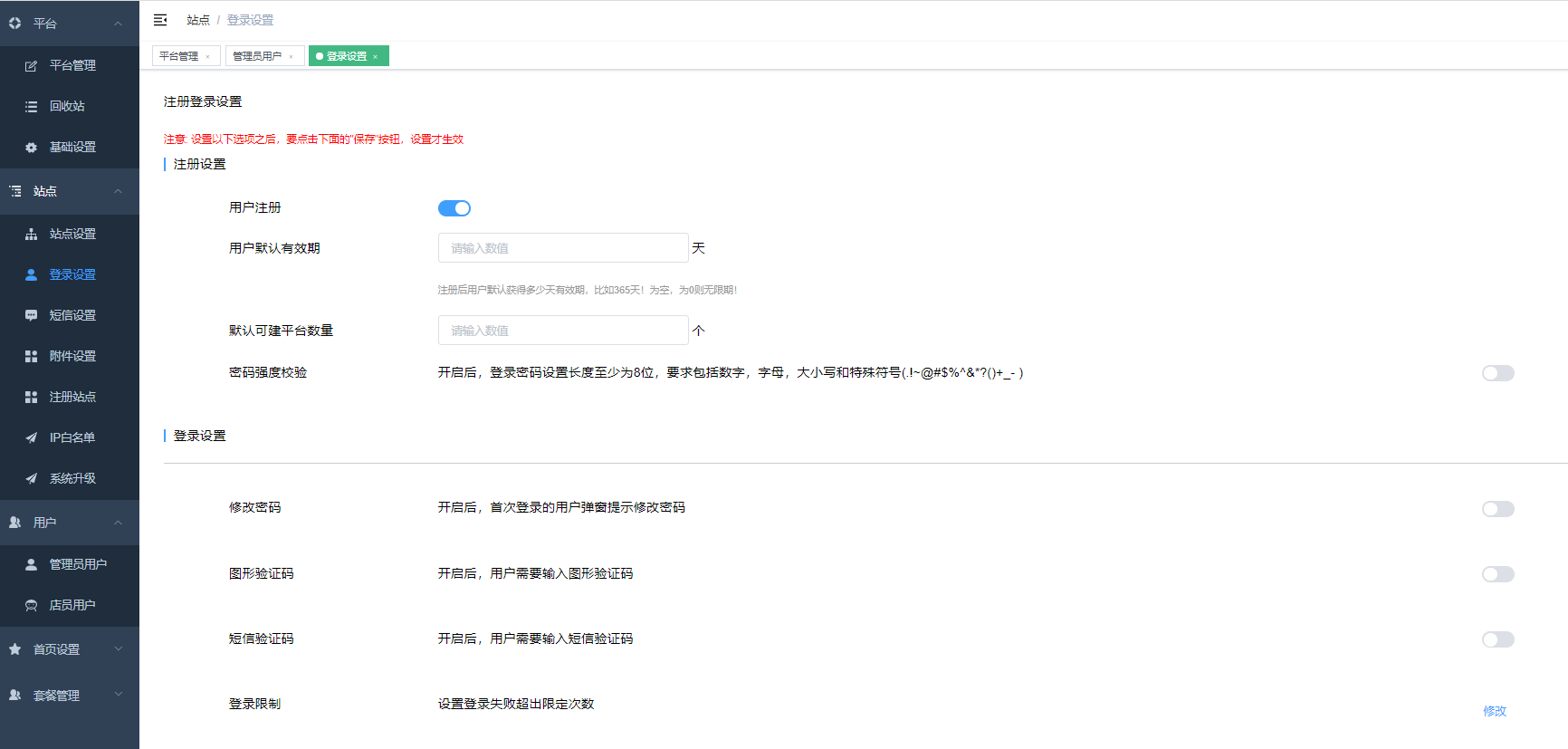The height and width of the screenshot is (749, 1568).
Task: Switch to the 管理员用户 tab
Action: (x=257, y=56)
